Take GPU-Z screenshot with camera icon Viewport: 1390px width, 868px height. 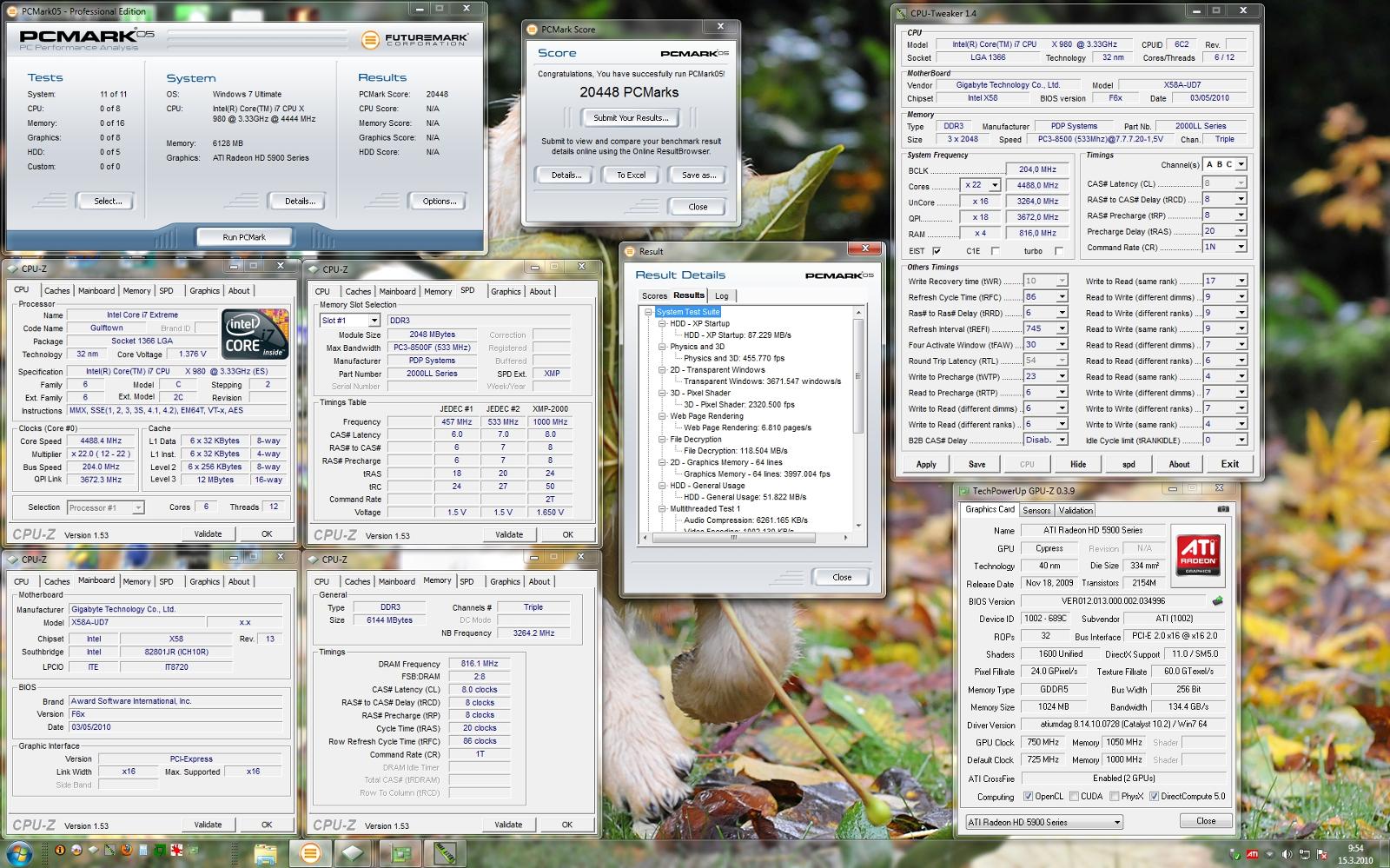click(x=1223, y=509)
